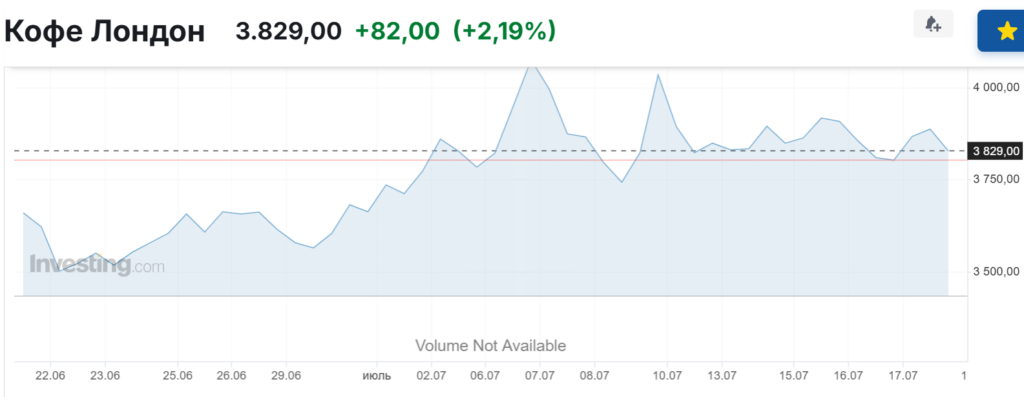The width and height of the screenshot is (1024, 397).
Task: Click the 10.07 date label
Action: [666, 375]
